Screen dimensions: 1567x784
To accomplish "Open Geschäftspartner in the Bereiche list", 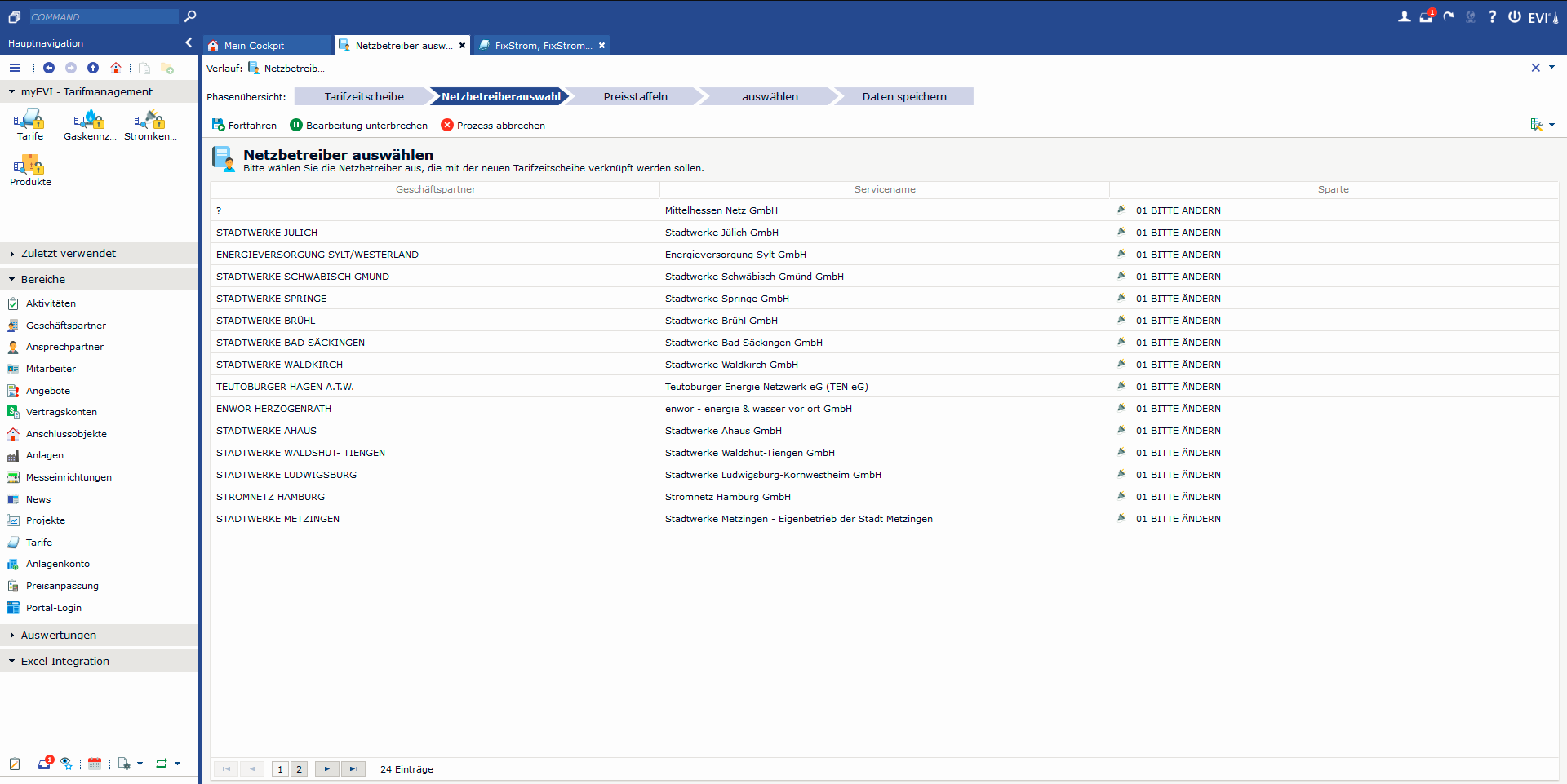I will click(65, 326).
